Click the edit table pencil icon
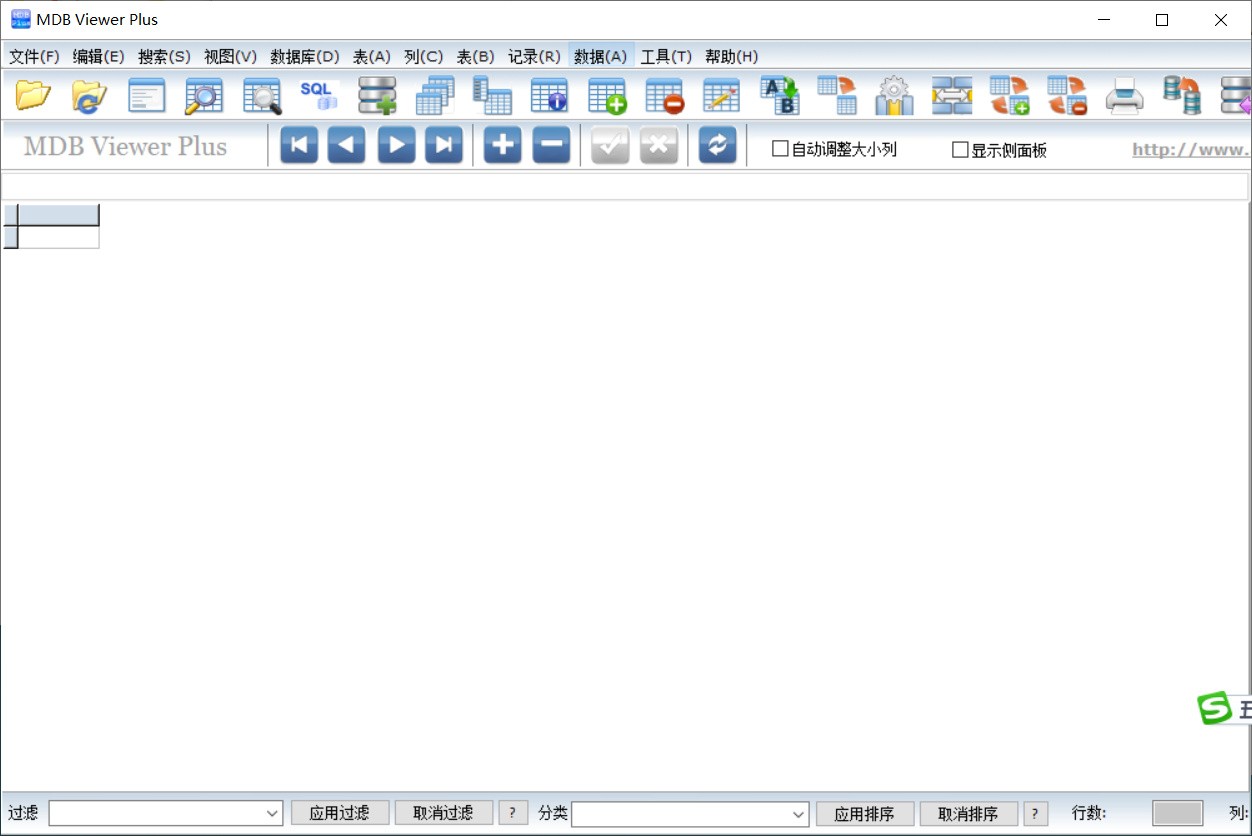 (722, 96)
